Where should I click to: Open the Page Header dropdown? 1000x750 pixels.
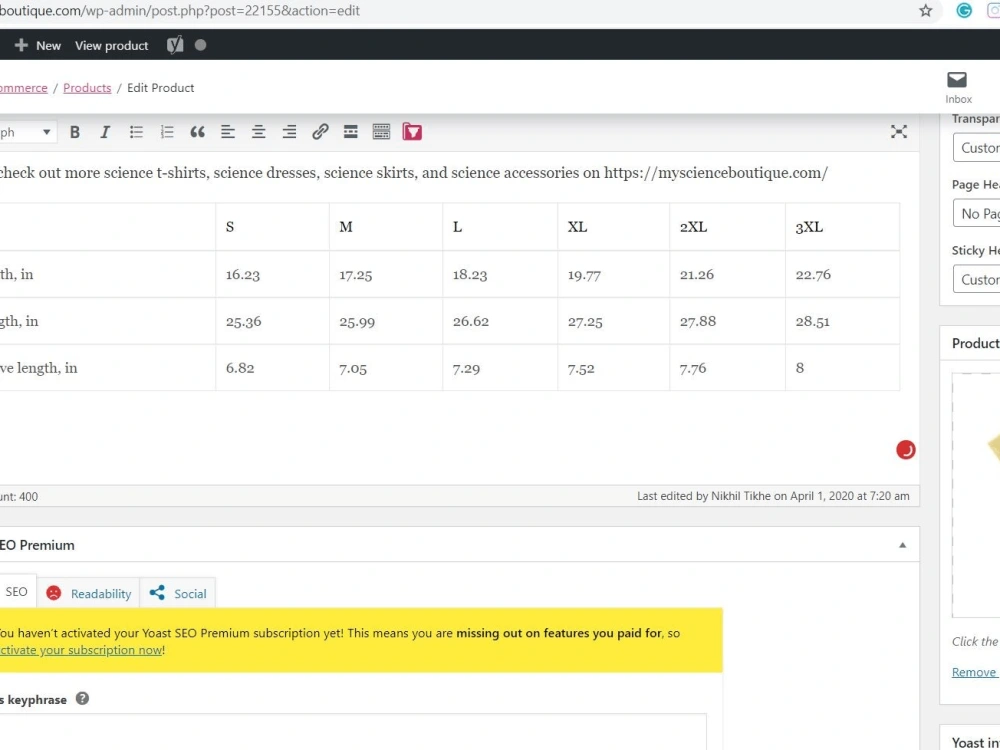pos(976,214)
